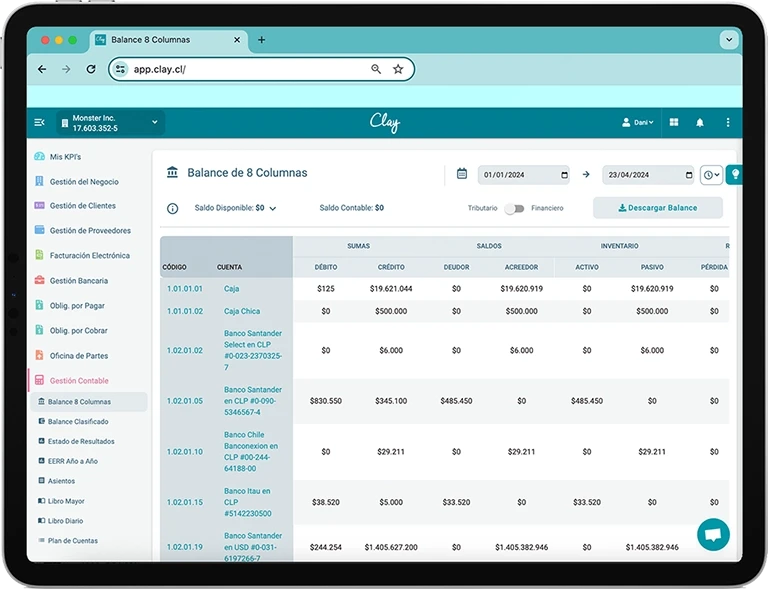Open Banco Santander Select en CLP account

(x=253, y=351)
